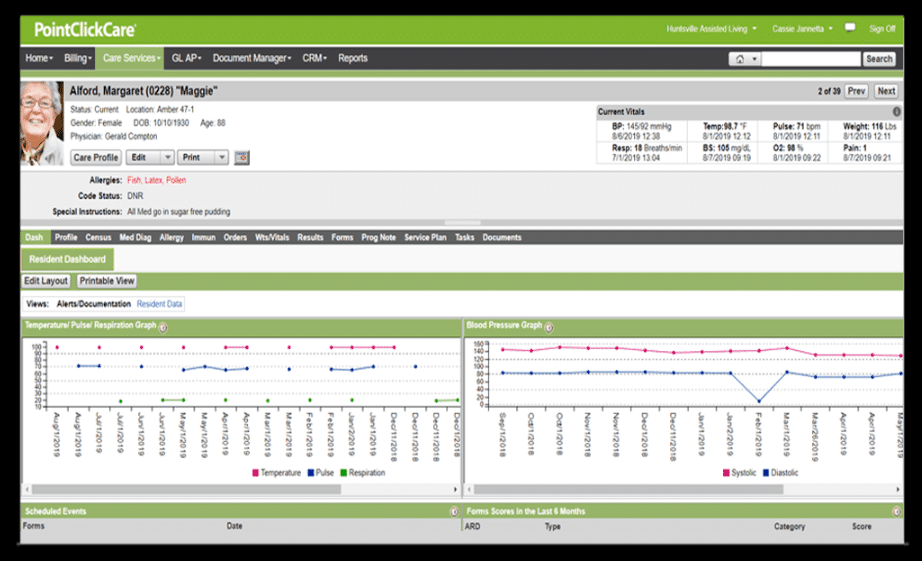Viewport: 922px width, 561px height.
Task: Switch to the Results tab
Action: tap(310, 238)
